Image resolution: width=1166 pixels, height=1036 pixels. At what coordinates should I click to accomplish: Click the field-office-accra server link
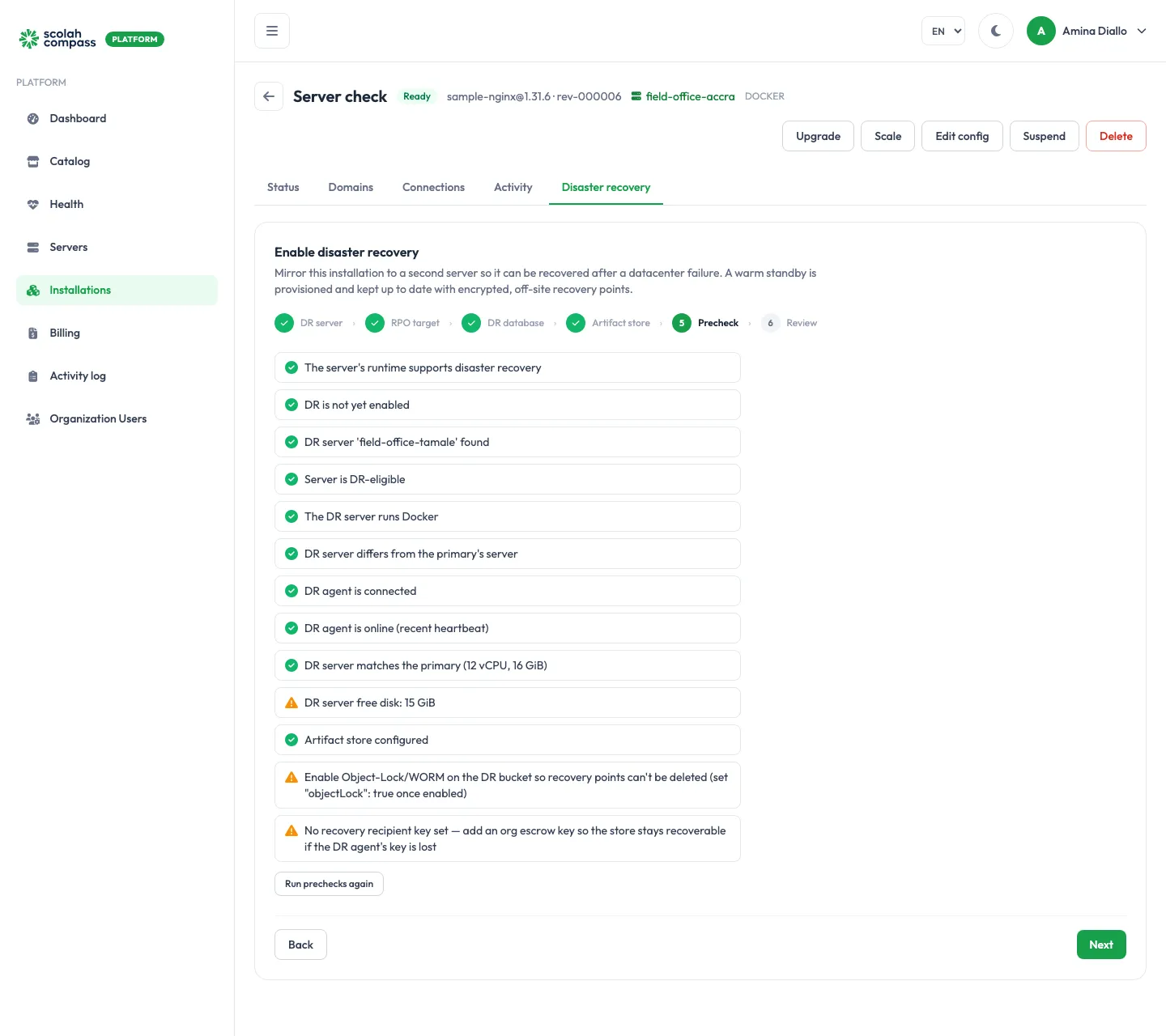pos(683,96)
